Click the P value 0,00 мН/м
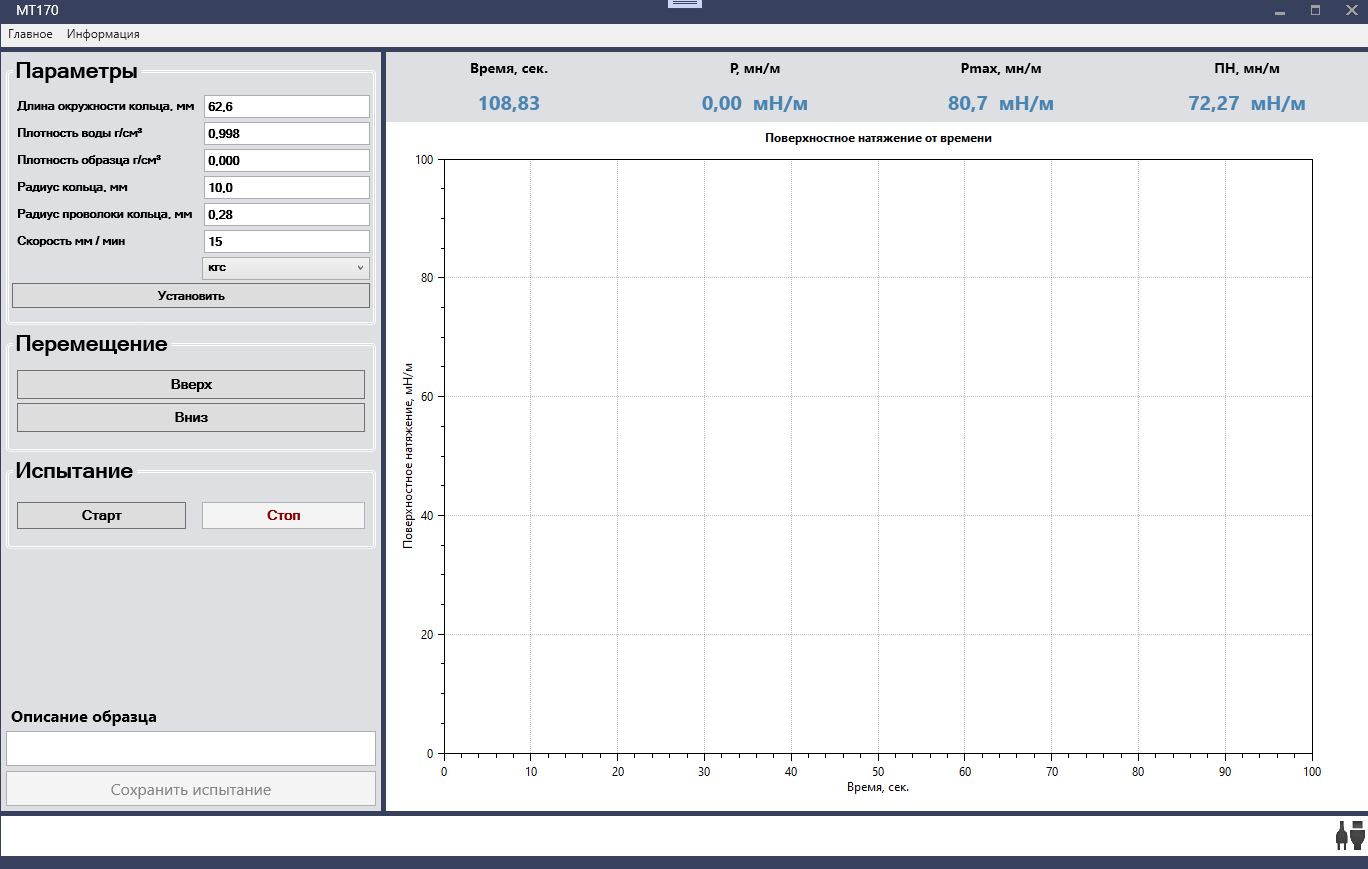Screen dimensions: 1368x869 (755, 103)
